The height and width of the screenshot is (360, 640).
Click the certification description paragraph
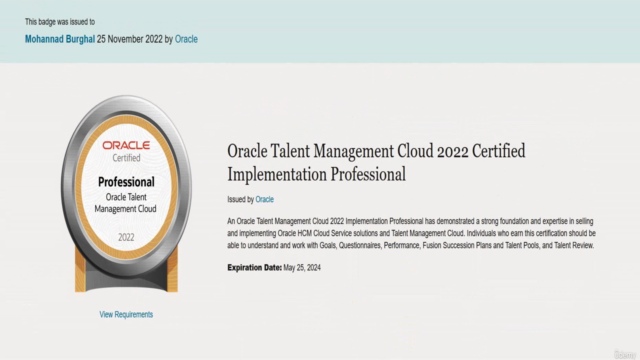pyautogui.click(x=411, y=233)
